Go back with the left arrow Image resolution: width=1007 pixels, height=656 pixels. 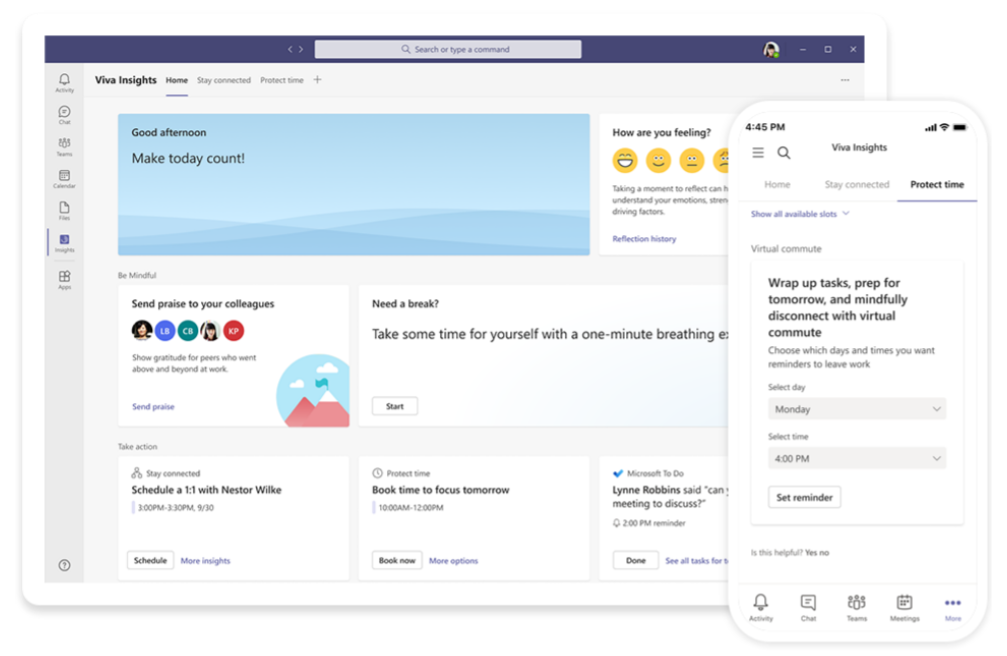coord(290,49)
